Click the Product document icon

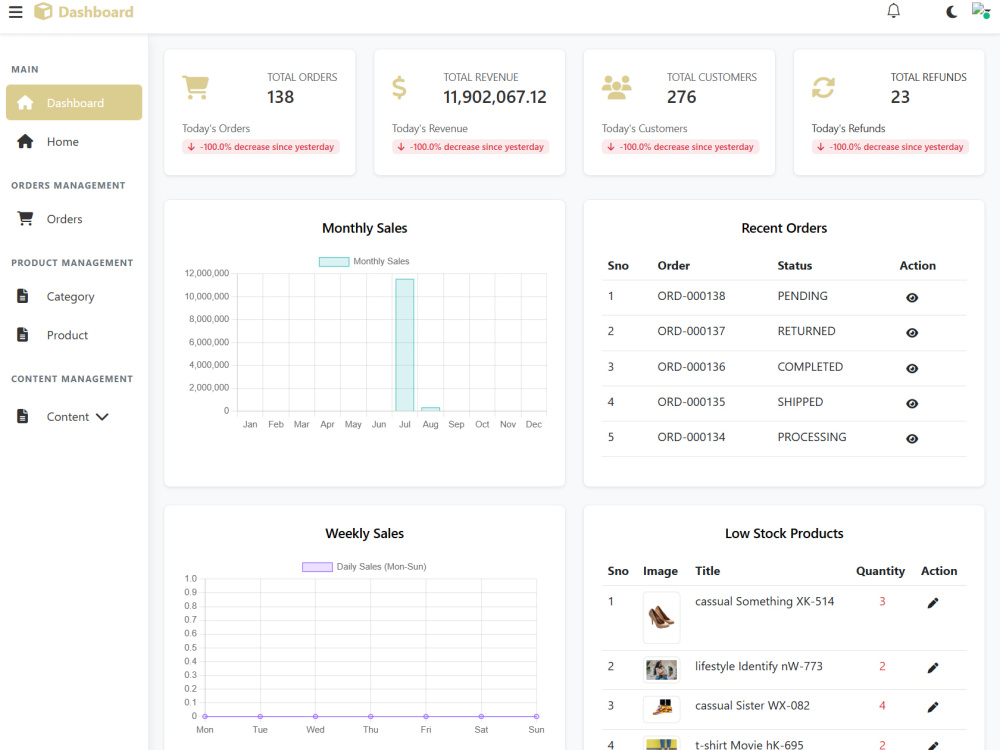tap(22, 334)
